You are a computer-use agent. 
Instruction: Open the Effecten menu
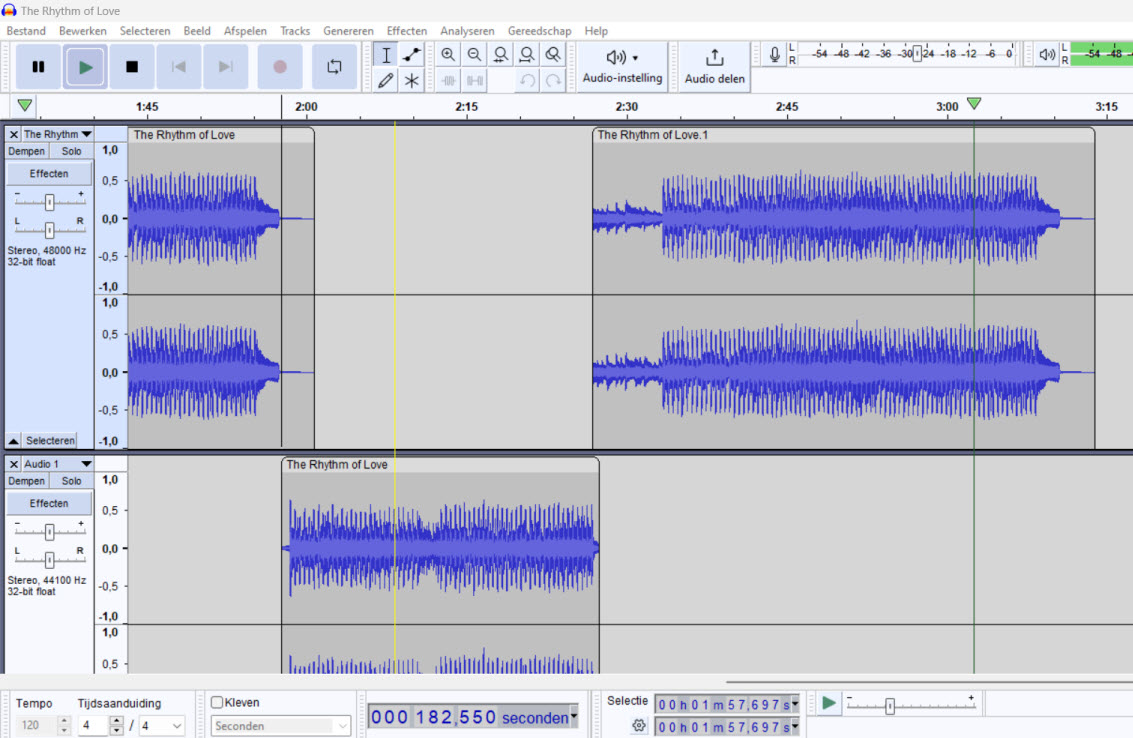406,31
